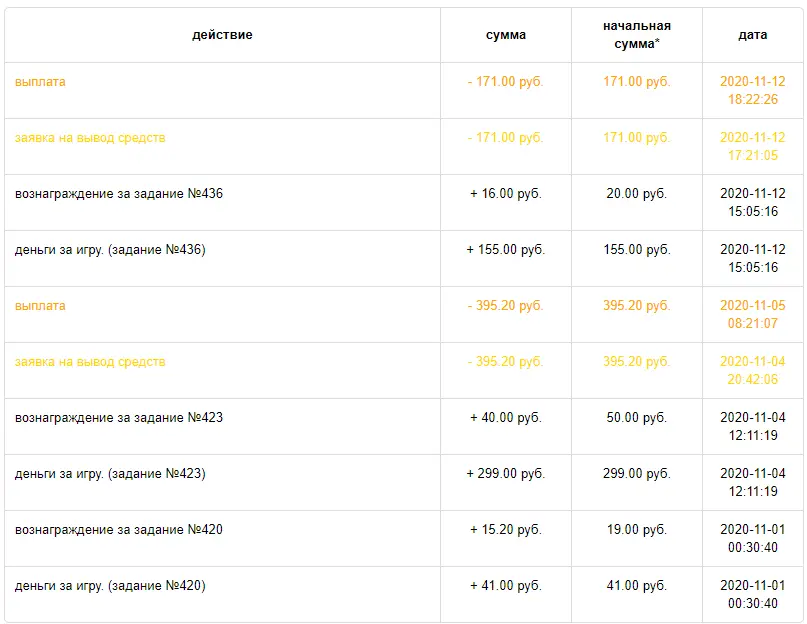Screen dimensions: 807x624
Task: Select "вознаграждение за задание №436"
Action: point(119,194)
